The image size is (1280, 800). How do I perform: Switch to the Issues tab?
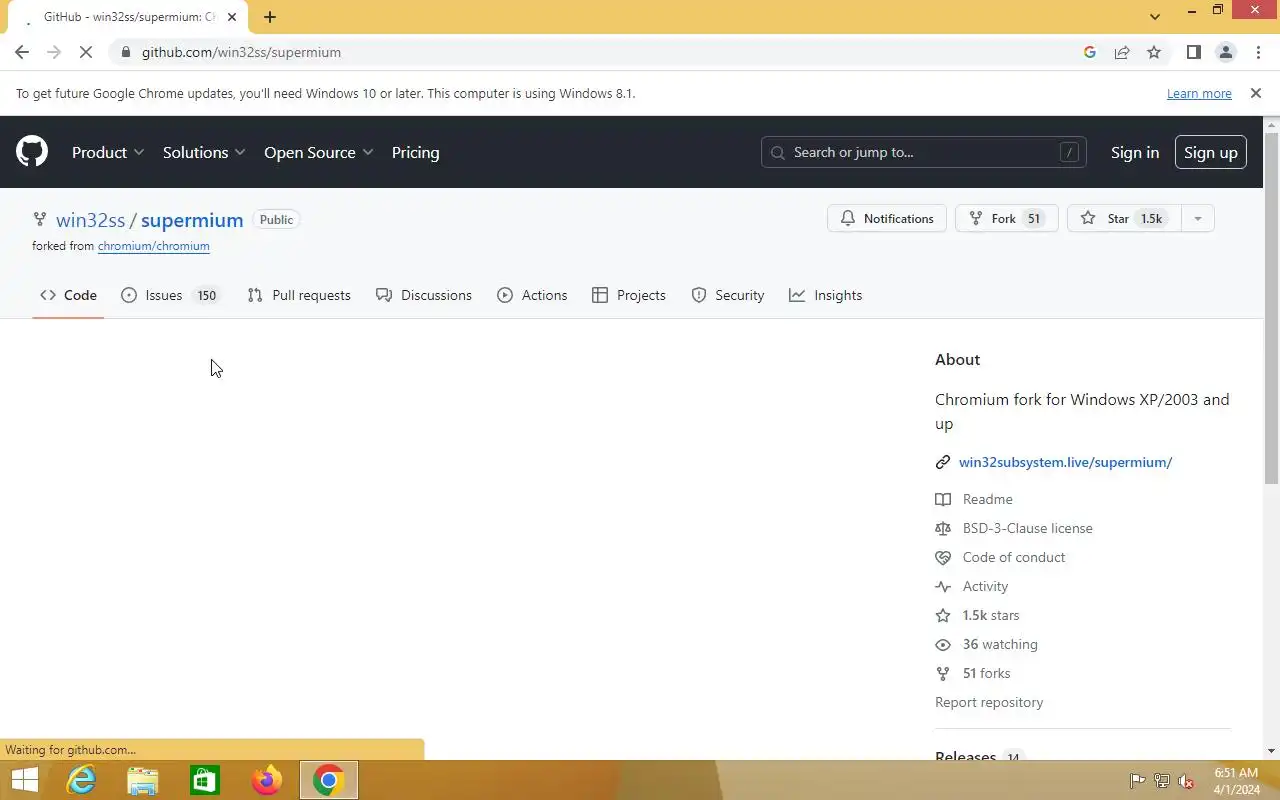170,295
